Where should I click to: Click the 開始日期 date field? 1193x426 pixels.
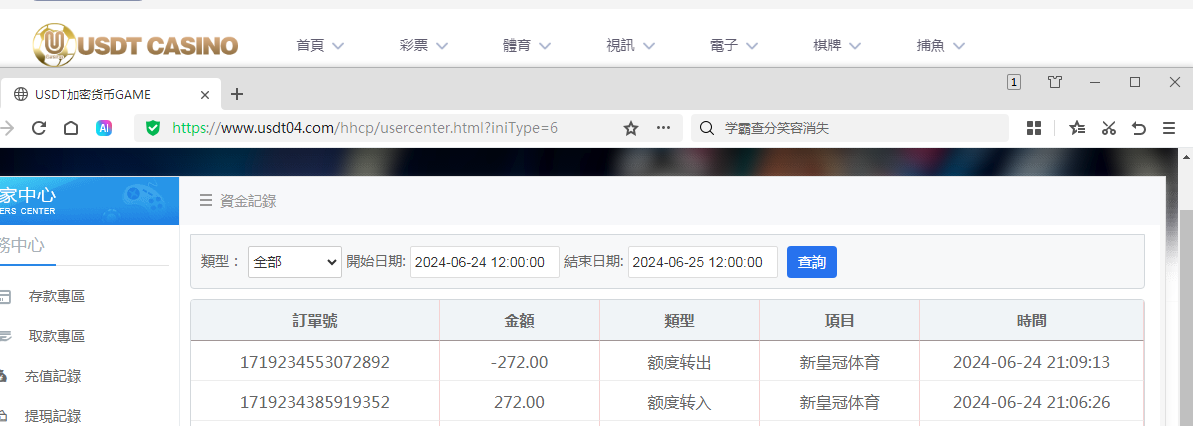485,262
